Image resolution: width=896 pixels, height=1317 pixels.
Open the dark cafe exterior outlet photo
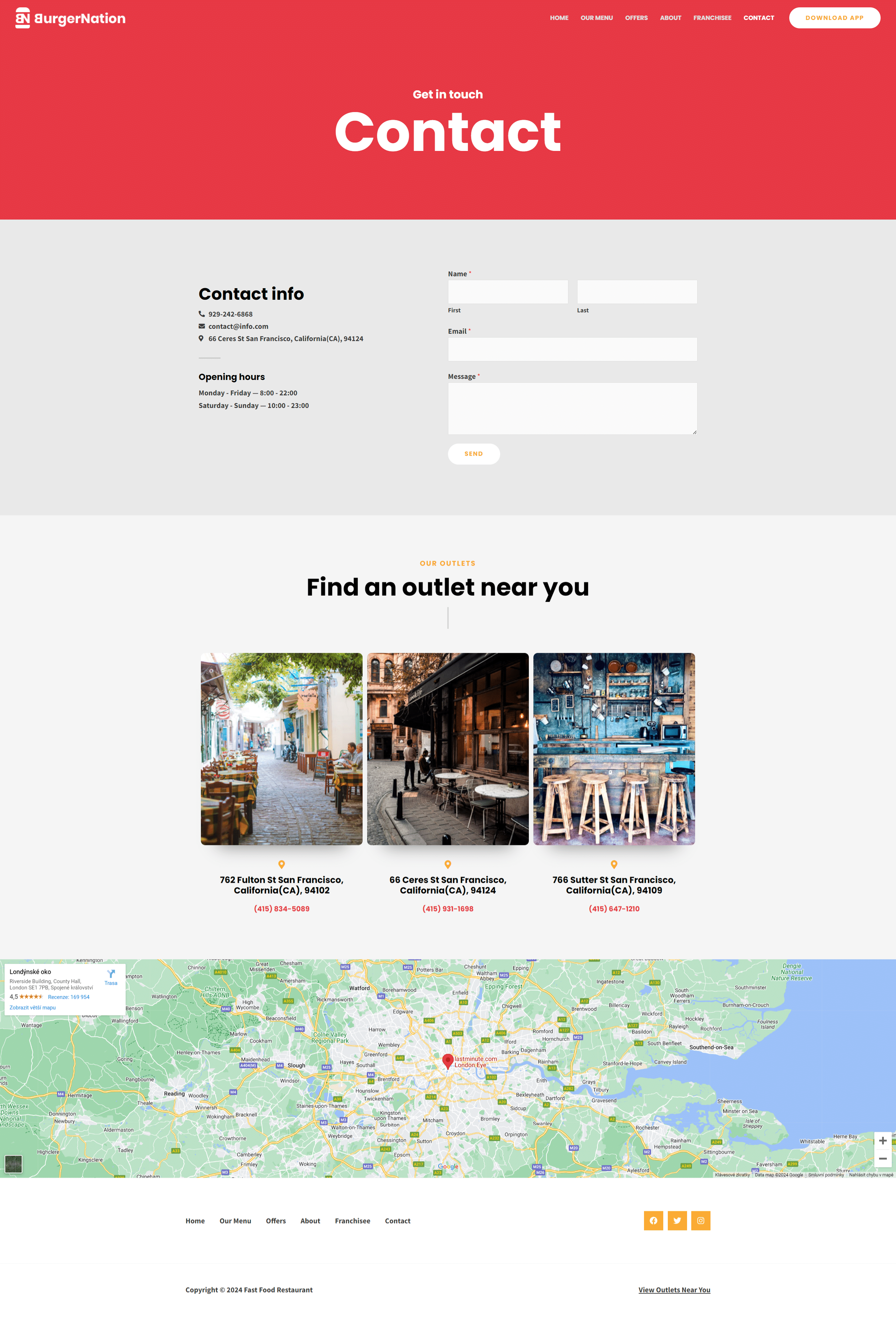pos(448,749)
